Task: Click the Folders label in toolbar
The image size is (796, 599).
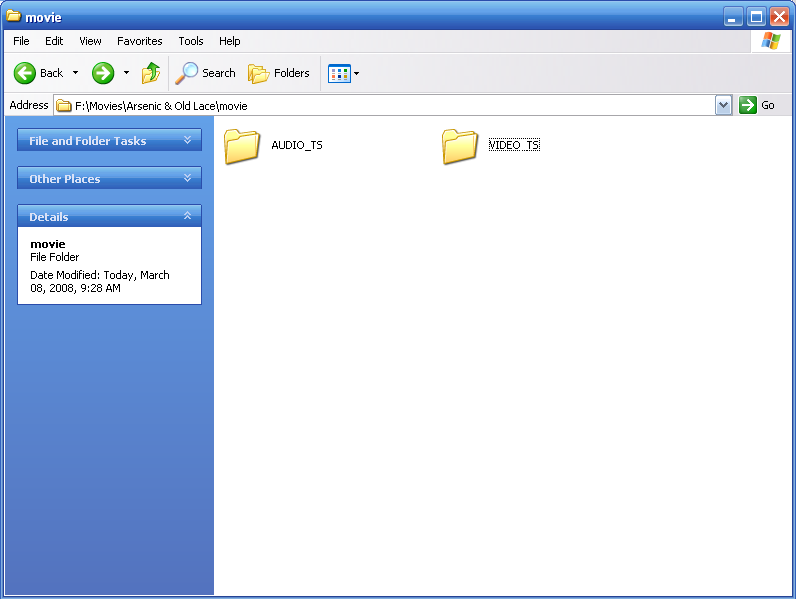Action: click(291, 73)
